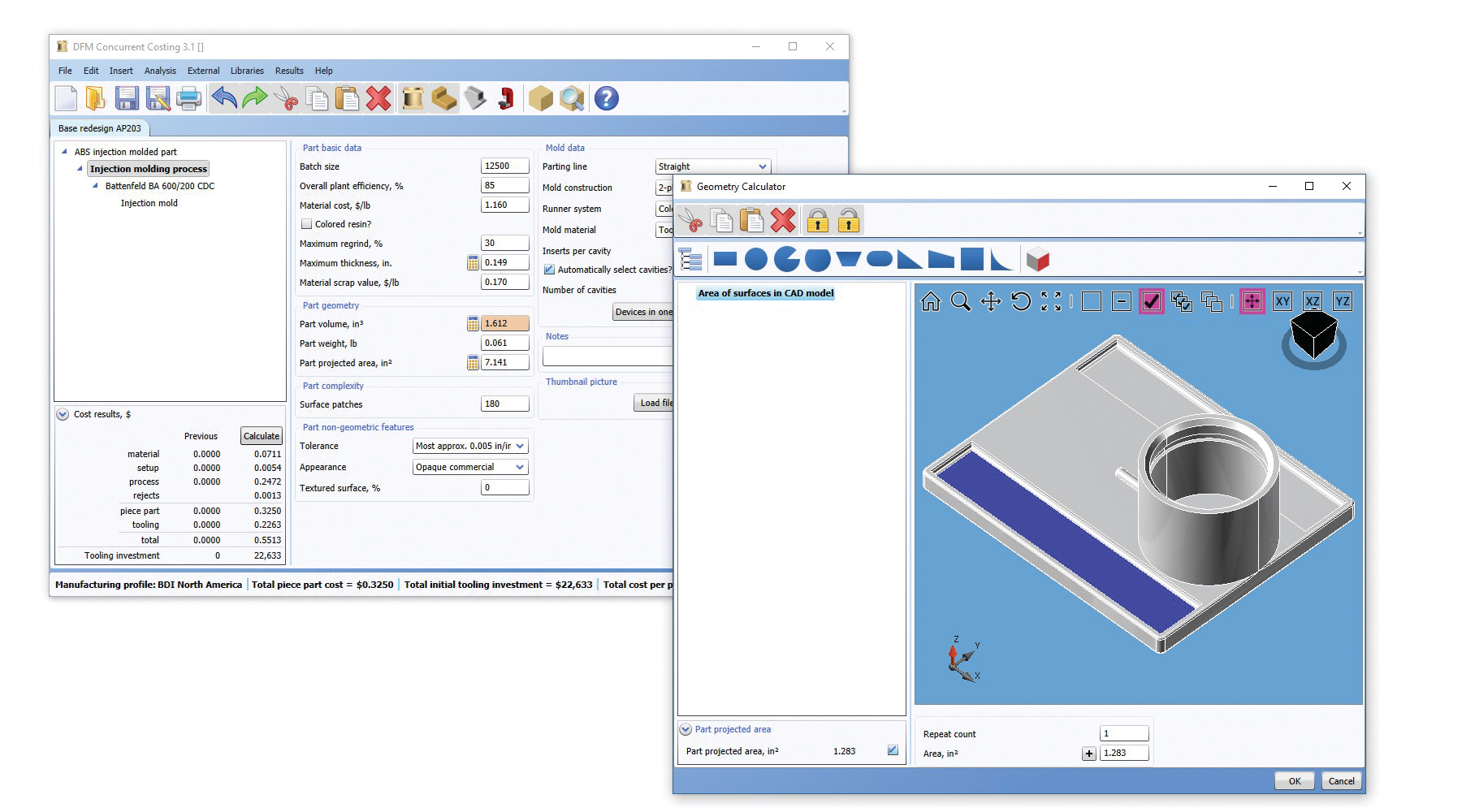This screenshot has width=1462, height=812.
Task: Open the Analysis menu
Action: 160,71
